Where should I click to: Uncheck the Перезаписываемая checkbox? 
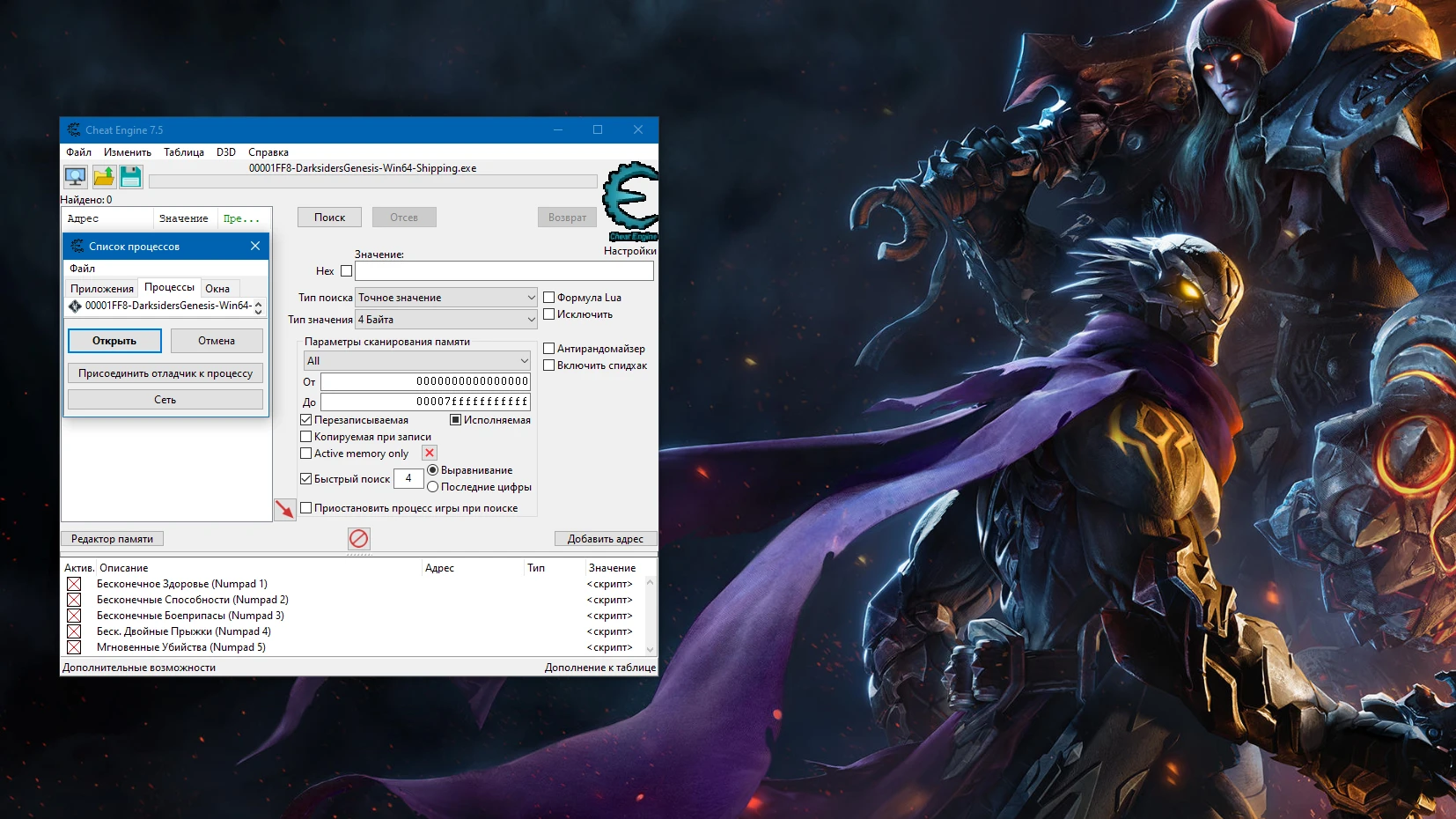[305, 420]
